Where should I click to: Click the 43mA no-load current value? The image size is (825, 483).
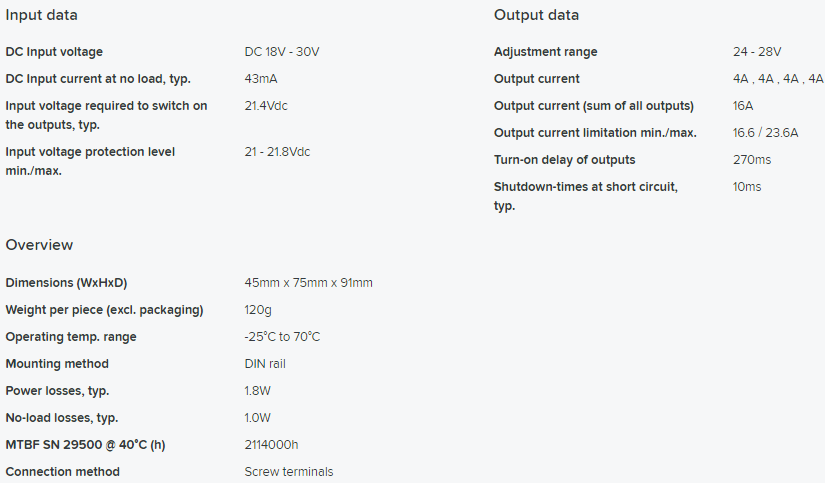tap(260, 79)
